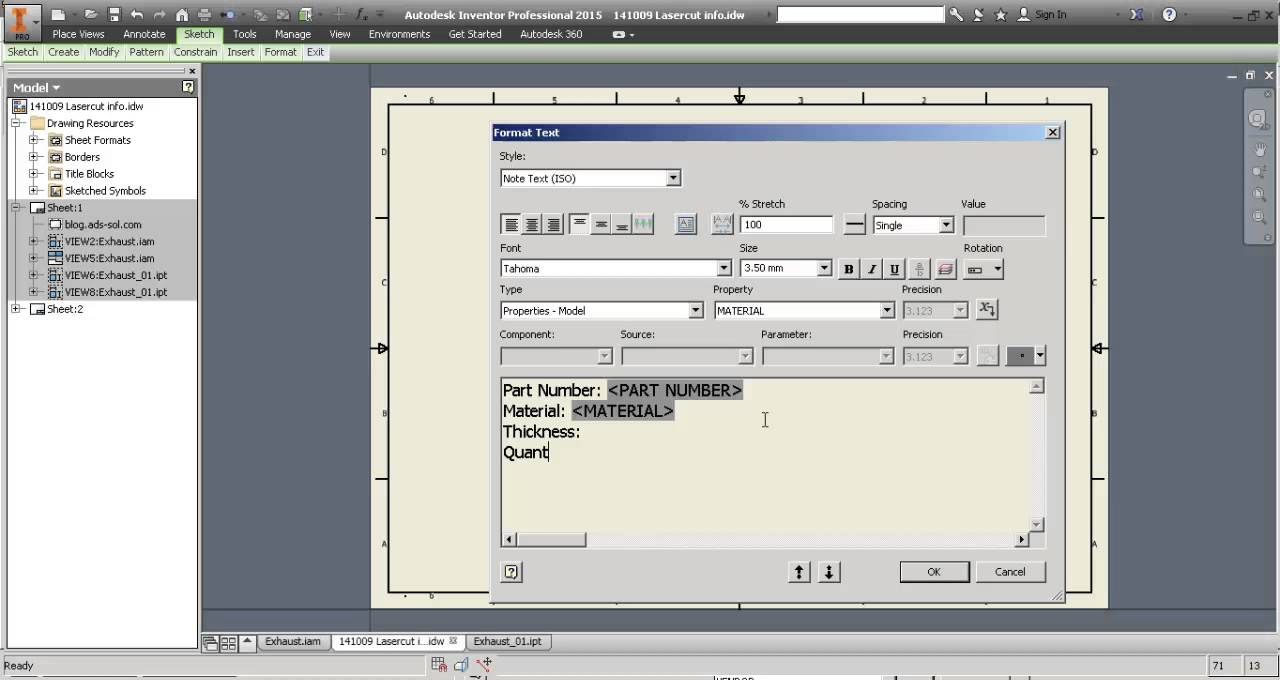Toggle center text justification
The image size is (1280, 680).
tap(532, 225)
